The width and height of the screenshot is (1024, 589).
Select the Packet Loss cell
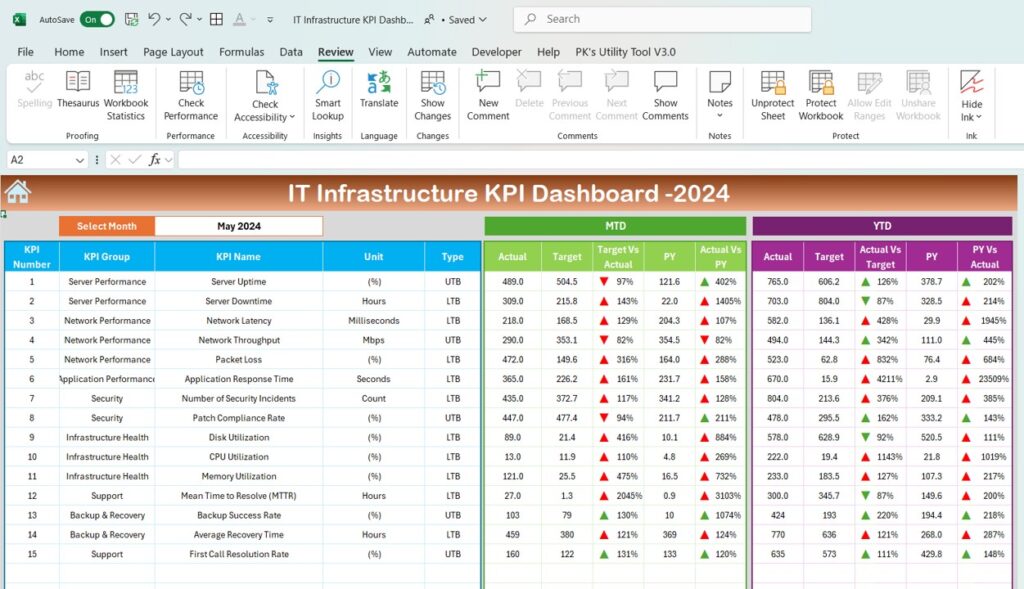tap(238, 359)
